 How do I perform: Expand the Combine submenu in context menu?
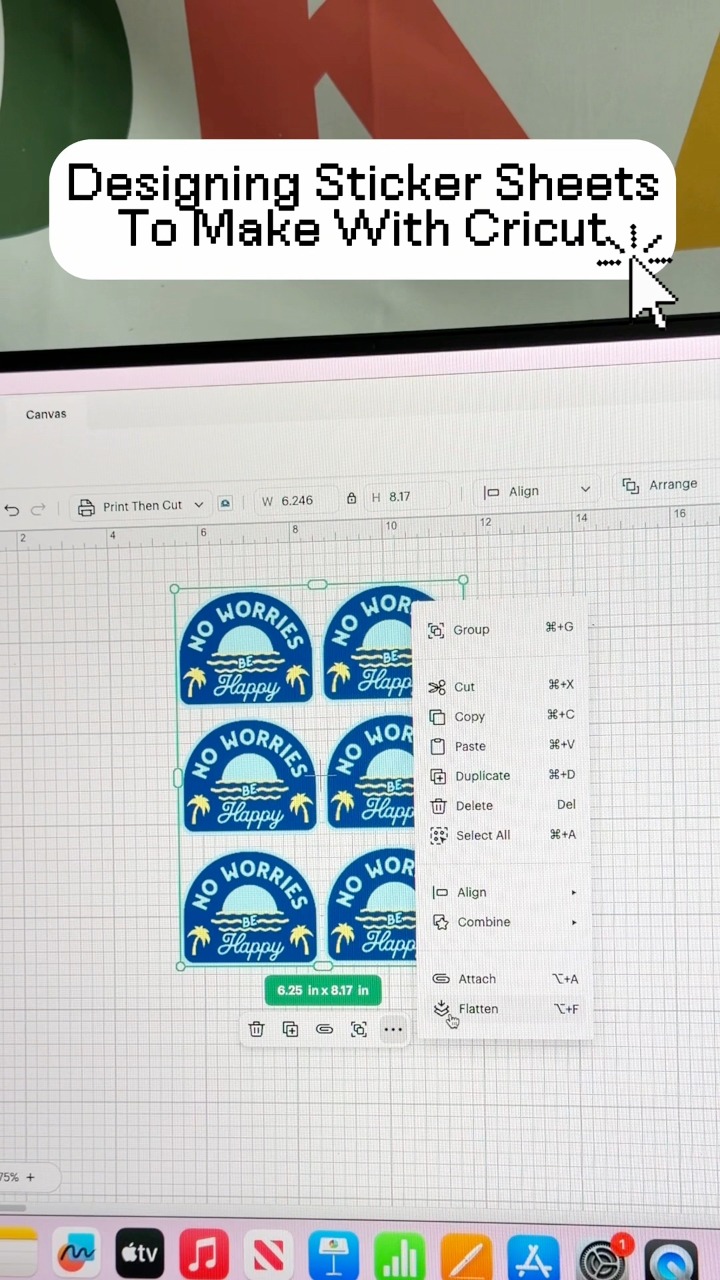click(504, 922)
